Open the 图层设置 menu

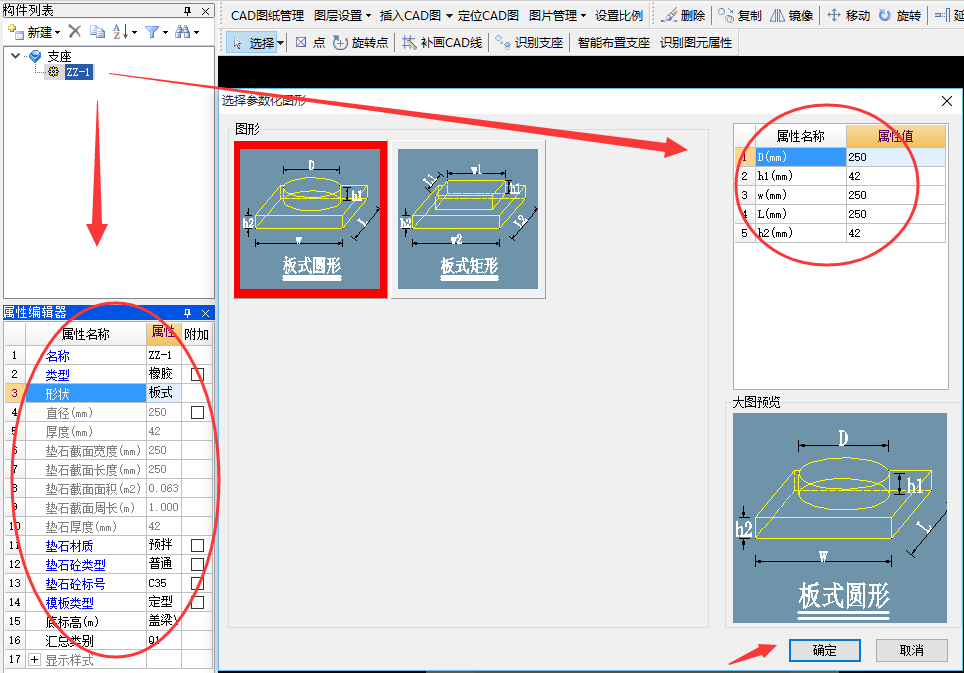tap(342, 16)
